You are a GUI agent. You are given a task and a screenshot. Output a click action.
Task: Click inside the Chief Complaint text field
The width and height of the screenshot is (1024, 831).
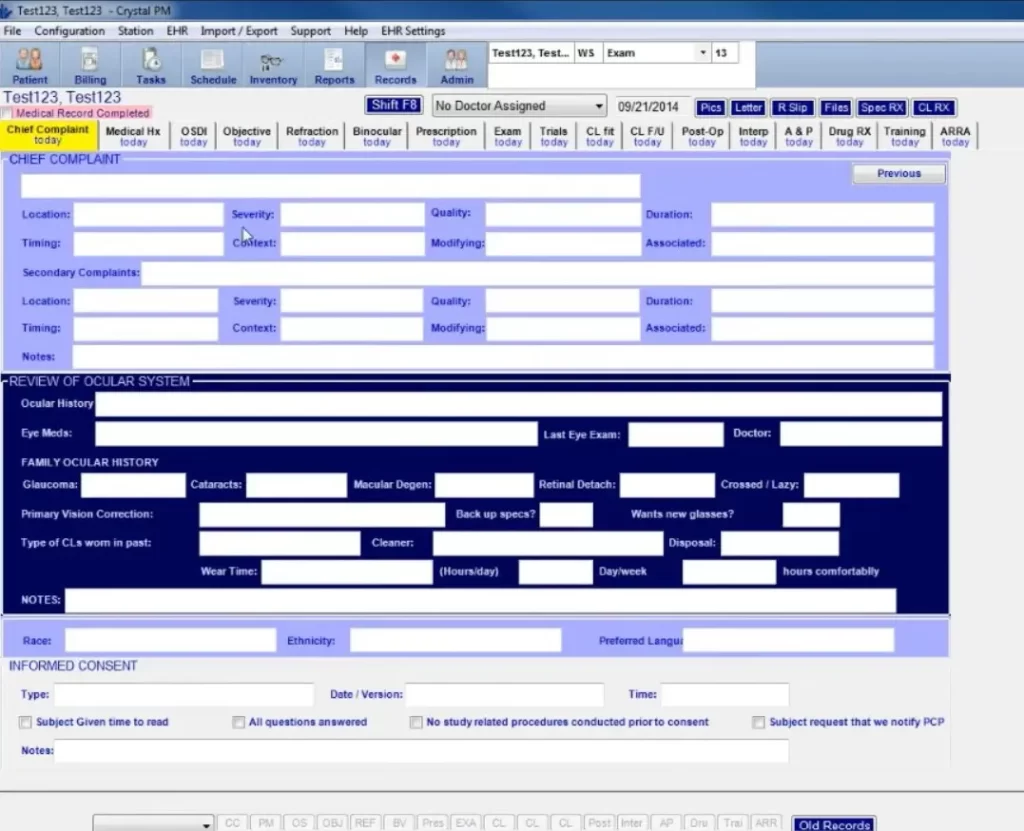[x=330, y=185]
